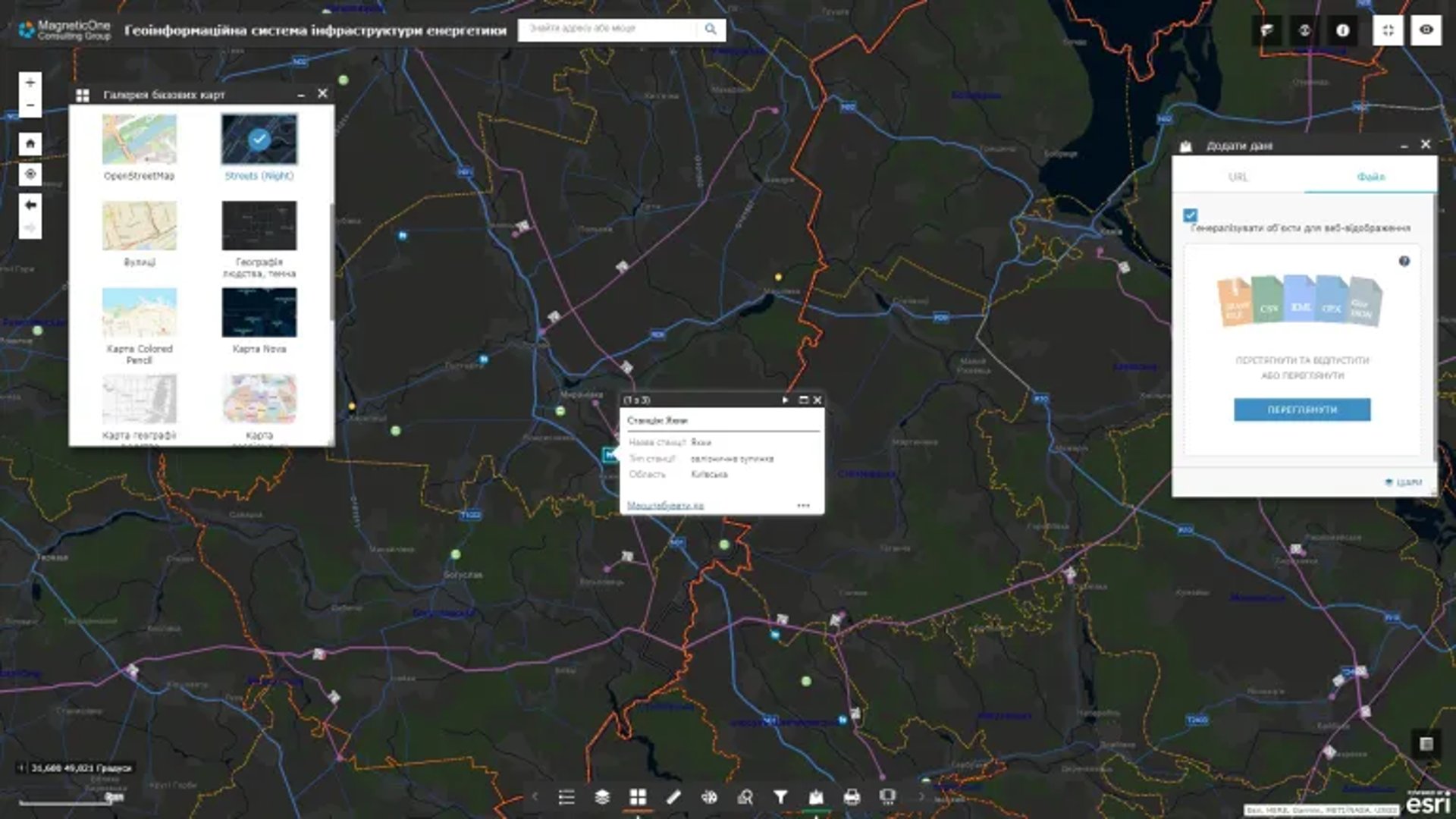The image size is (1456, 819).
Task: Click the measurement ruler tool
Action: point(673,797)
